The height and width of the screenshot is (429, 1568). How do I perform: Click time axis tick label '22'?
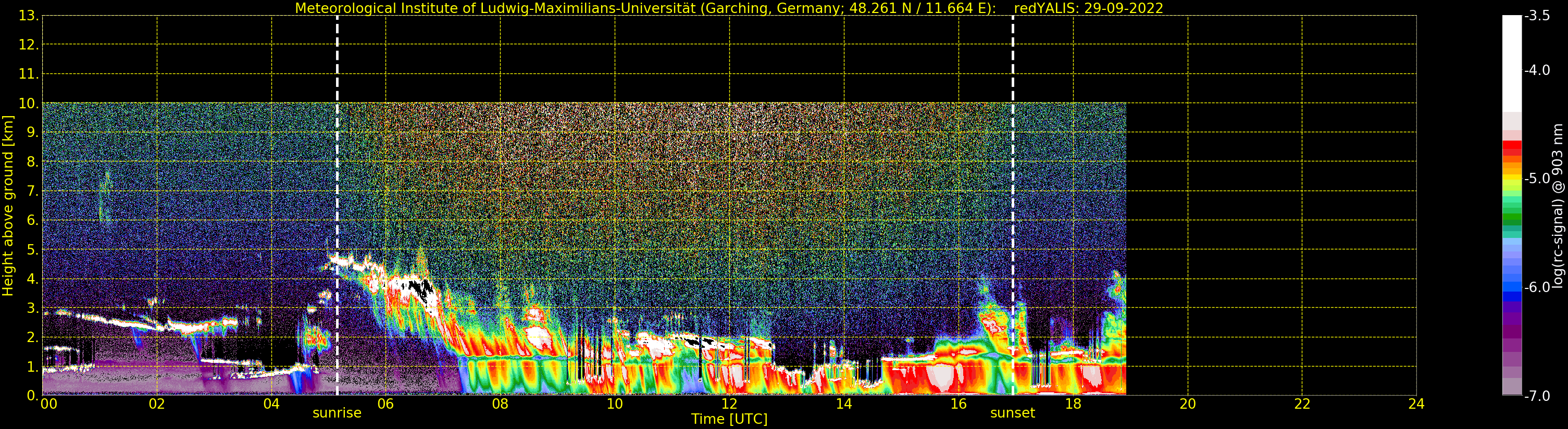(1302, 404)
